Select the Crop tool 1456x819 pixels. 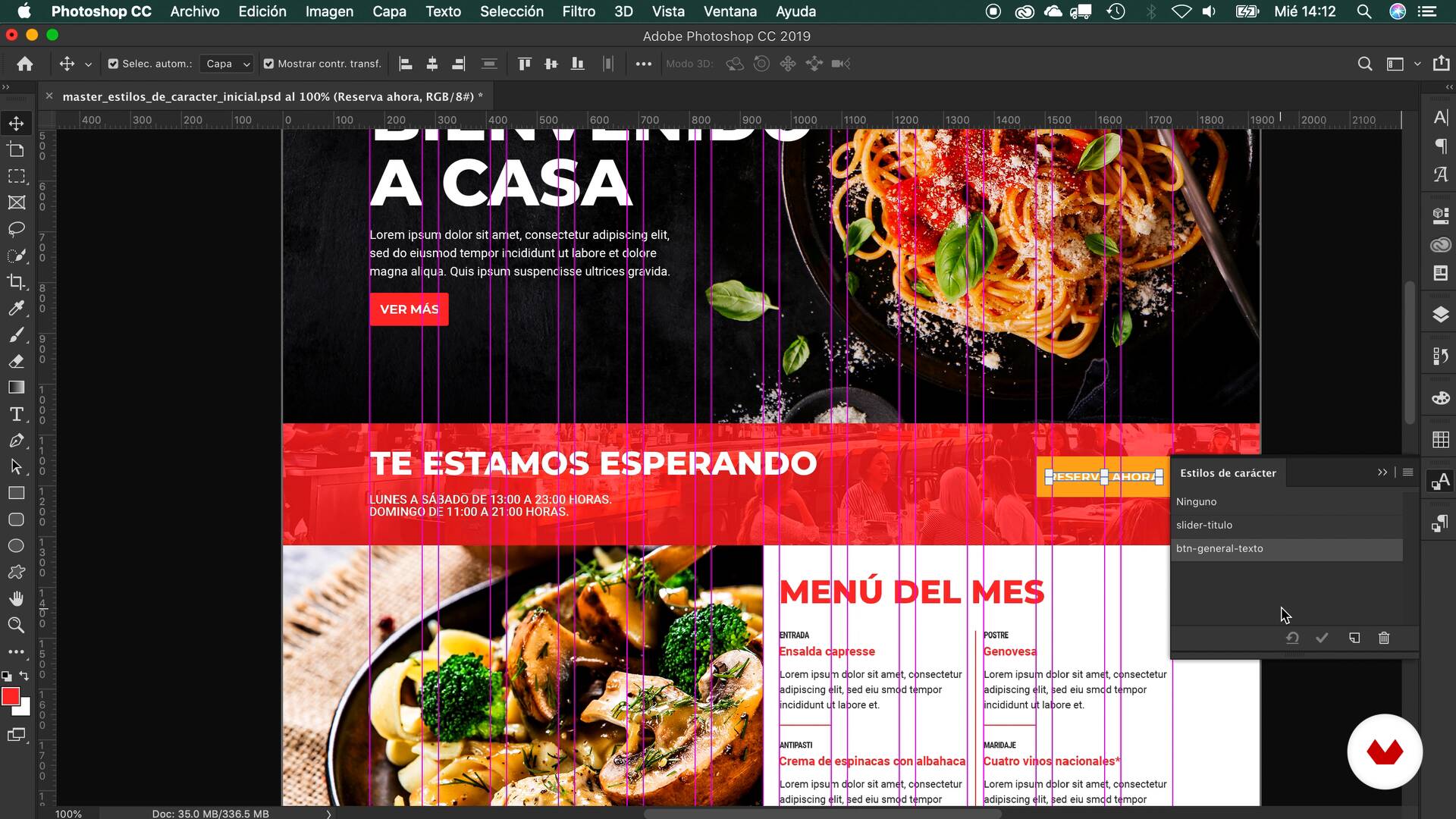point(16,282)
